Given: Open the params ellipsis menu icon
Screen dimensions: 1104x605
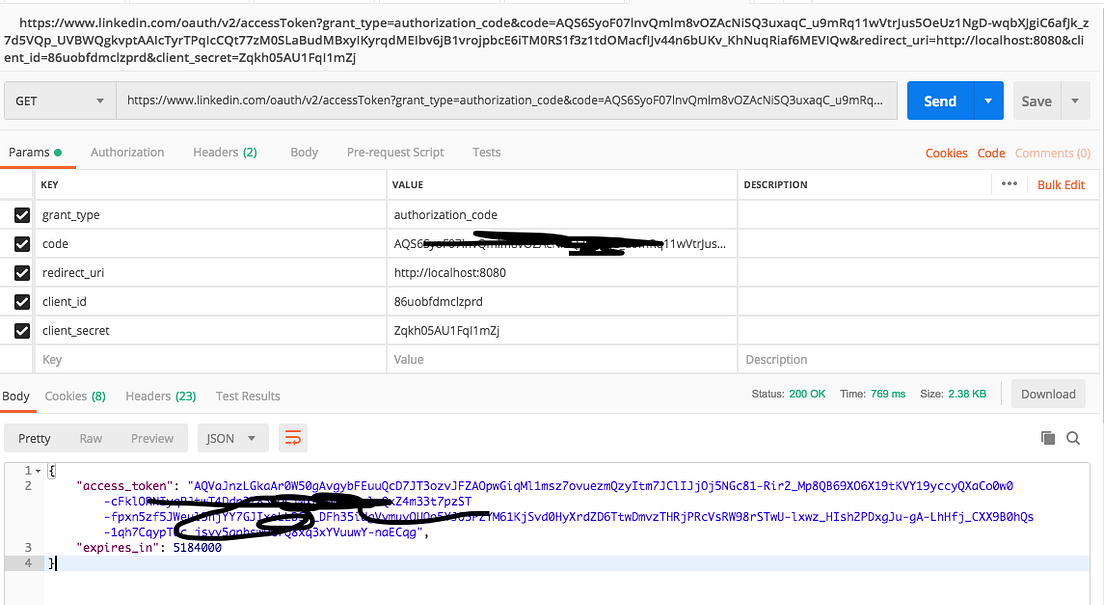Looking at the screenshot, I should (x=1009, y=184).
